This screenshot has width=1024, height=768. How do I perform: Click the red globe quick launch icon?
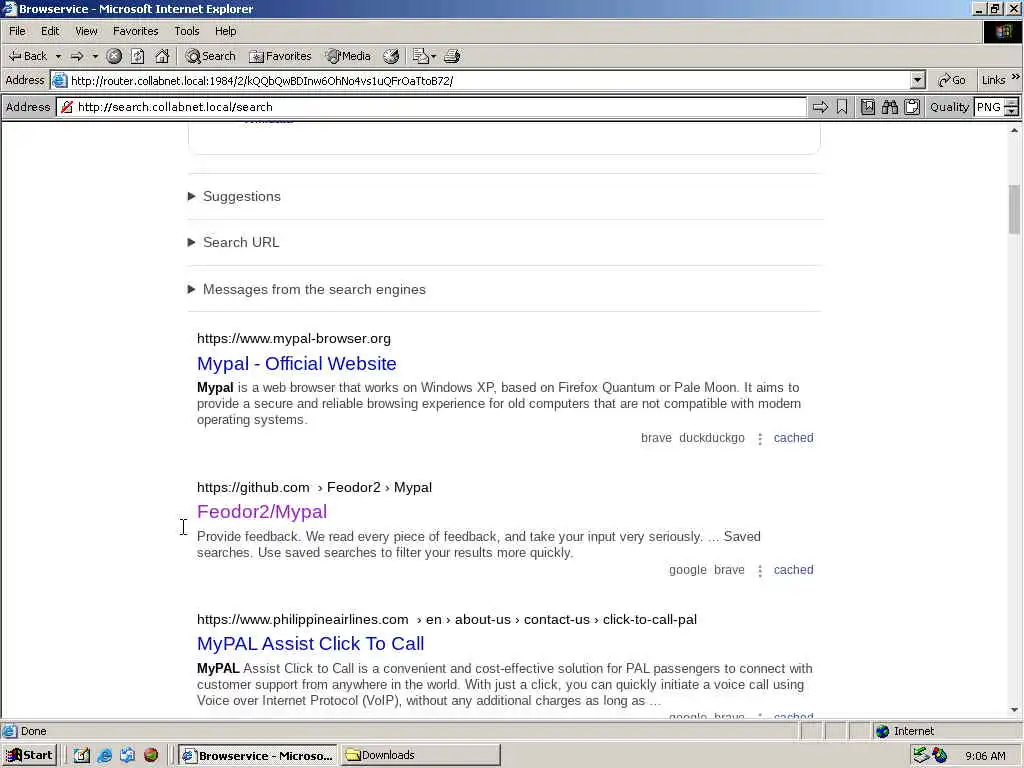[x=151, y=756]
